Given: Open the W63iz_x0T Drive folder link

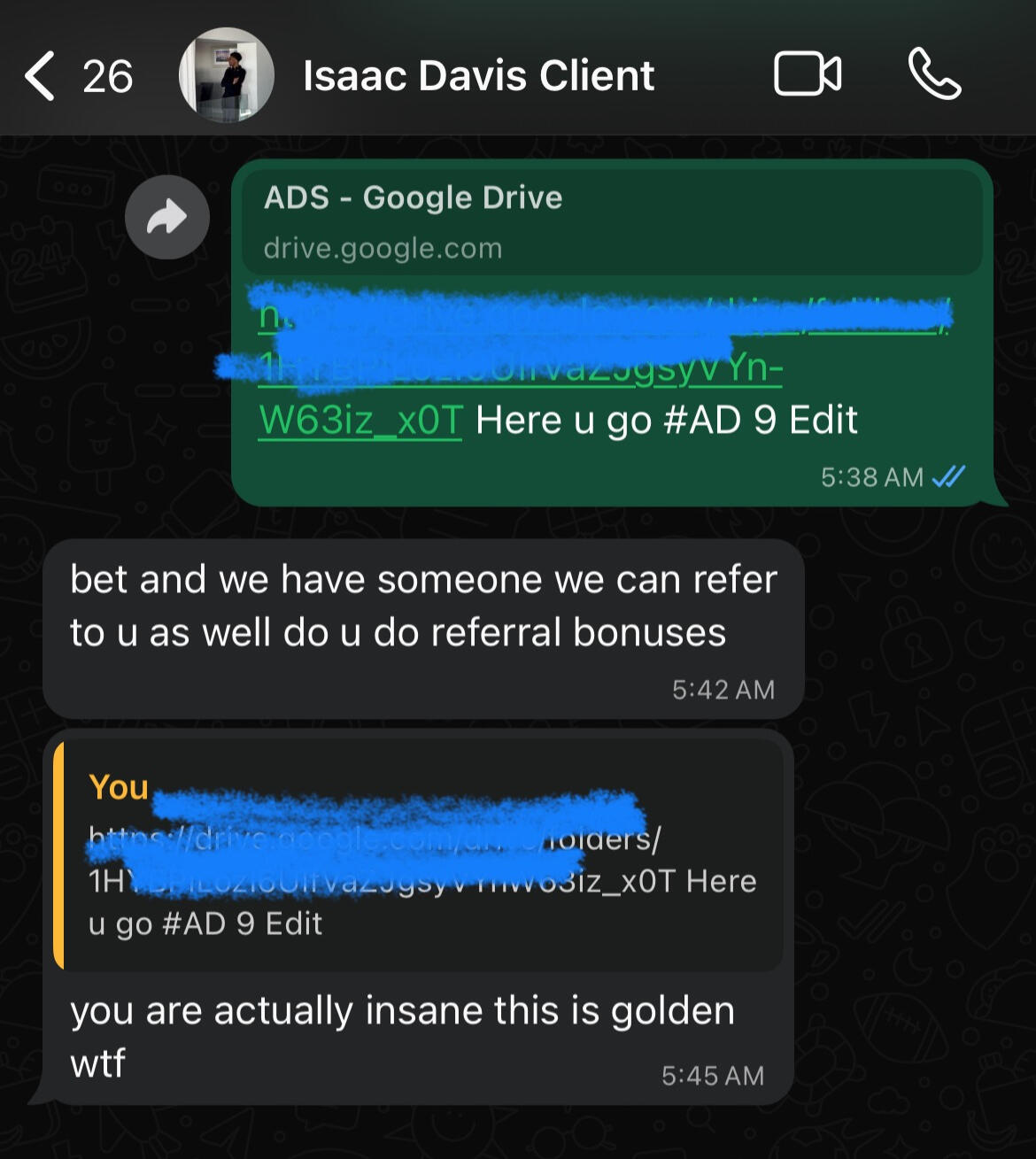Looking at the screenshot, I should (360, 420).
